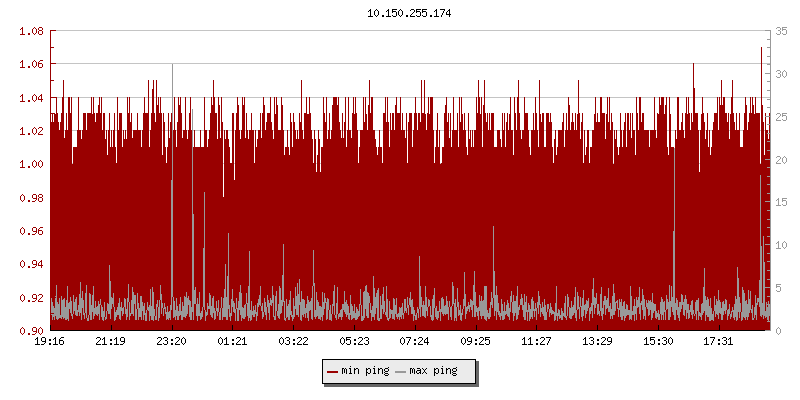Select the max ping legend entry
Viewport: 800px width, 400px height.
tap(433, 371)
